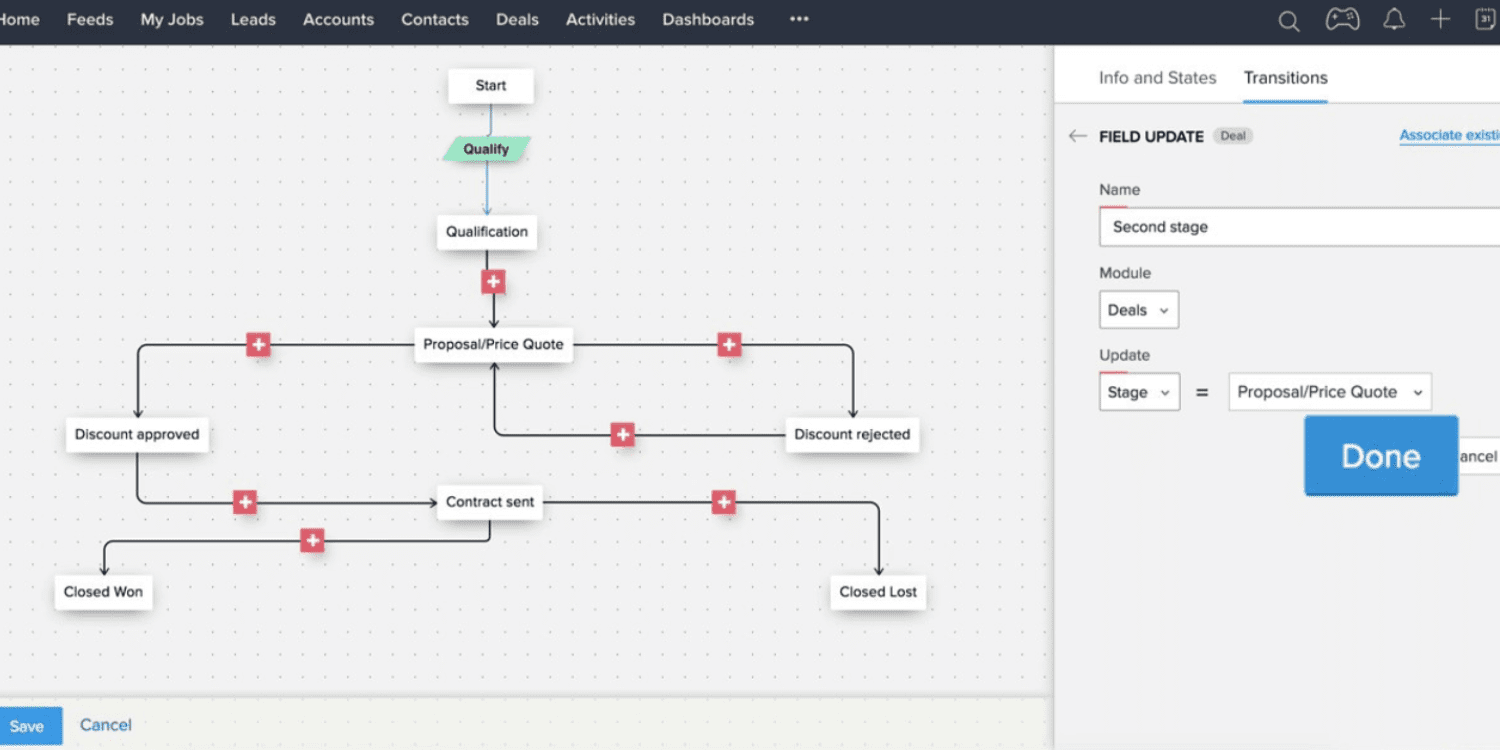Click back arrow beside FIELD UPDATE
Screen dimensions: 1500x750
[1077, 136]
